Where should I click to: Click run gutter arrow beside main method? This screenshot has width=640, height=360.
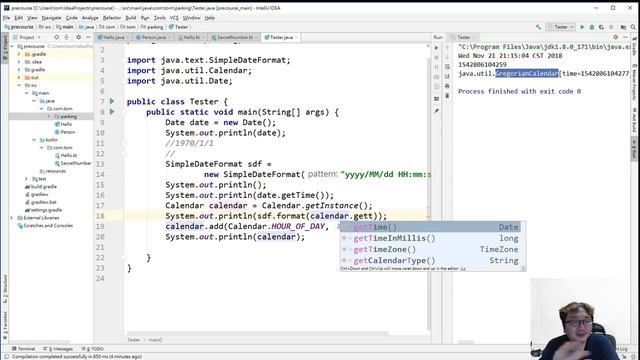point(112,111)
